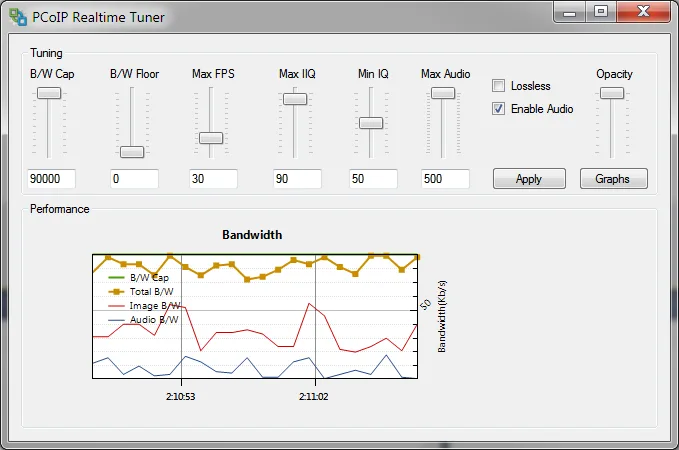The image size is (679, 450).
Task: Maximize the PCoIP Realtime Tuner window
Action: 601,12
